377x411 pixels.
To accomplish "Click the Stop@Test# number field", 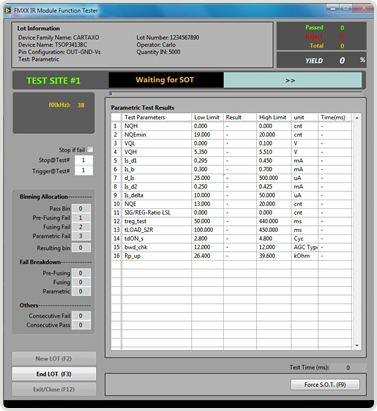I will [83, 160].
